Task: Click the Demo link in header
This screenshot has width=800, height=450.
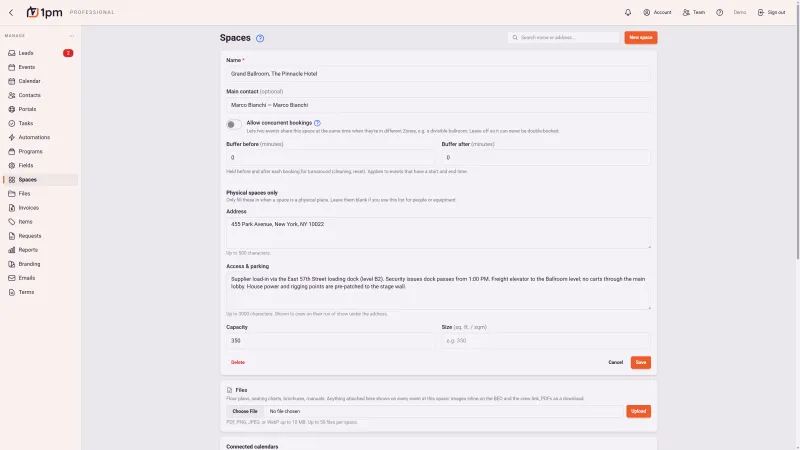Action: (740, 12)
